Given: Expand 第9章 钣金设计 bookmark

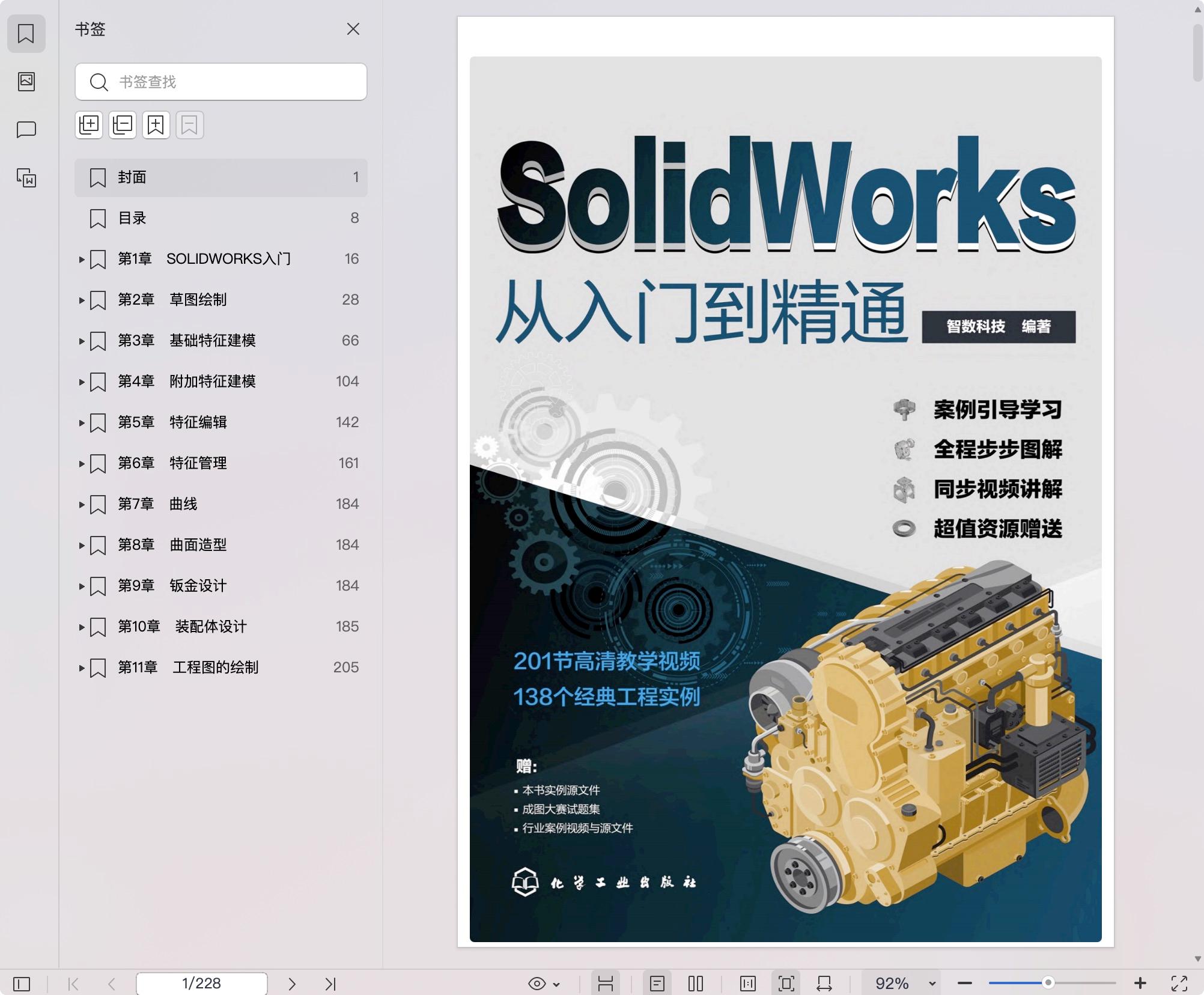Looking at the screenshot, I should 82,586.
